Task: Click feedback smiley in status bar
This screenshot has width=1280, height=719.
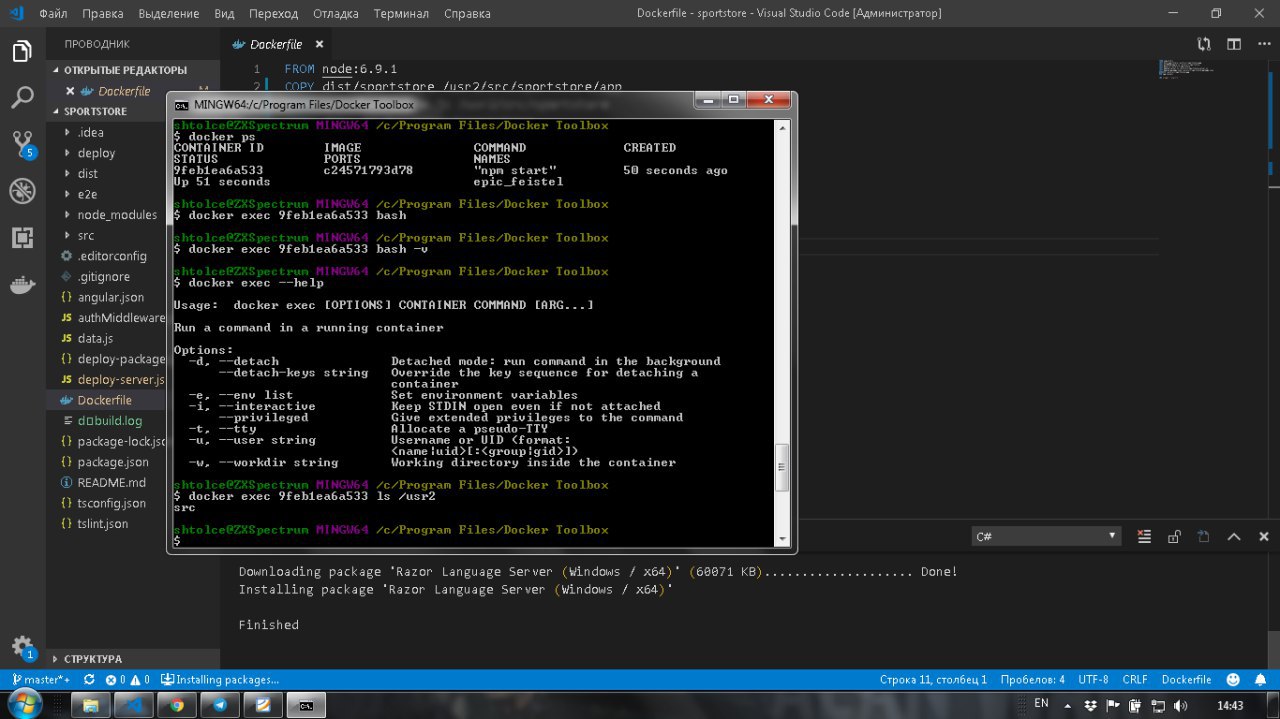Action: coord(1233,679)
